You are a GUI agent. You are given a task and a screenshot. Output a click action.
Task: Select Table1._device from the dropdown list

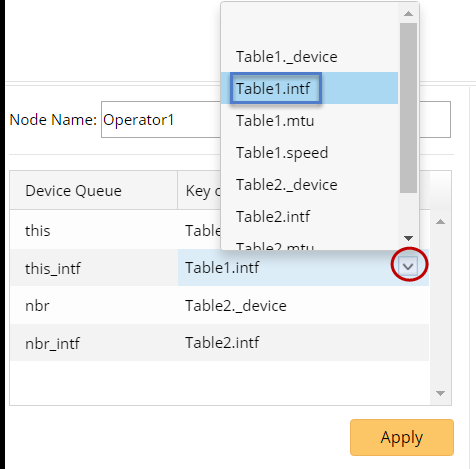tap(309, 57)
